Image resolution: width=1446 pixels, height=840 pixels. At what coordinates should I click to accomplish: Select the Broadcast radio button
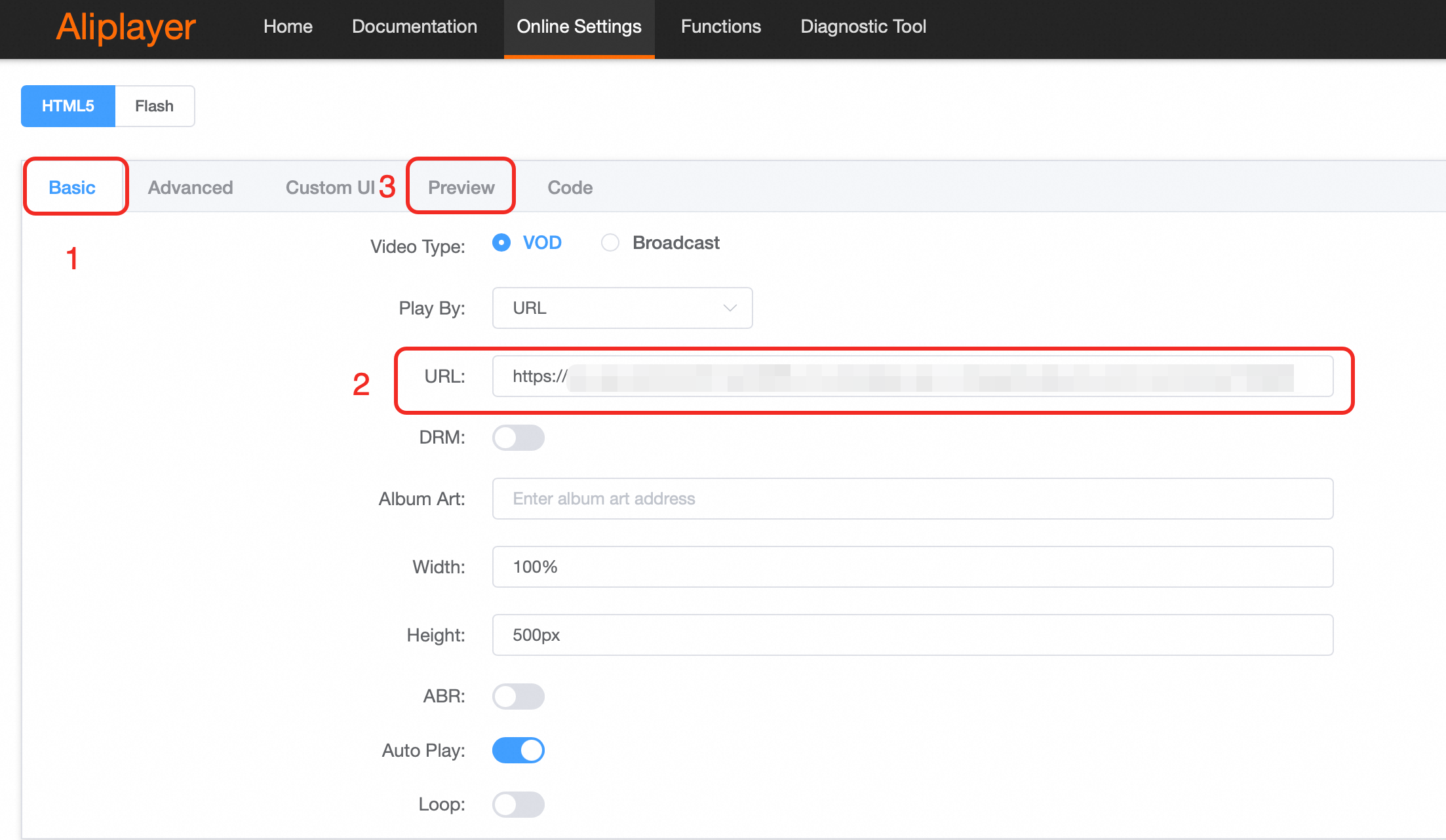point(610,243)
